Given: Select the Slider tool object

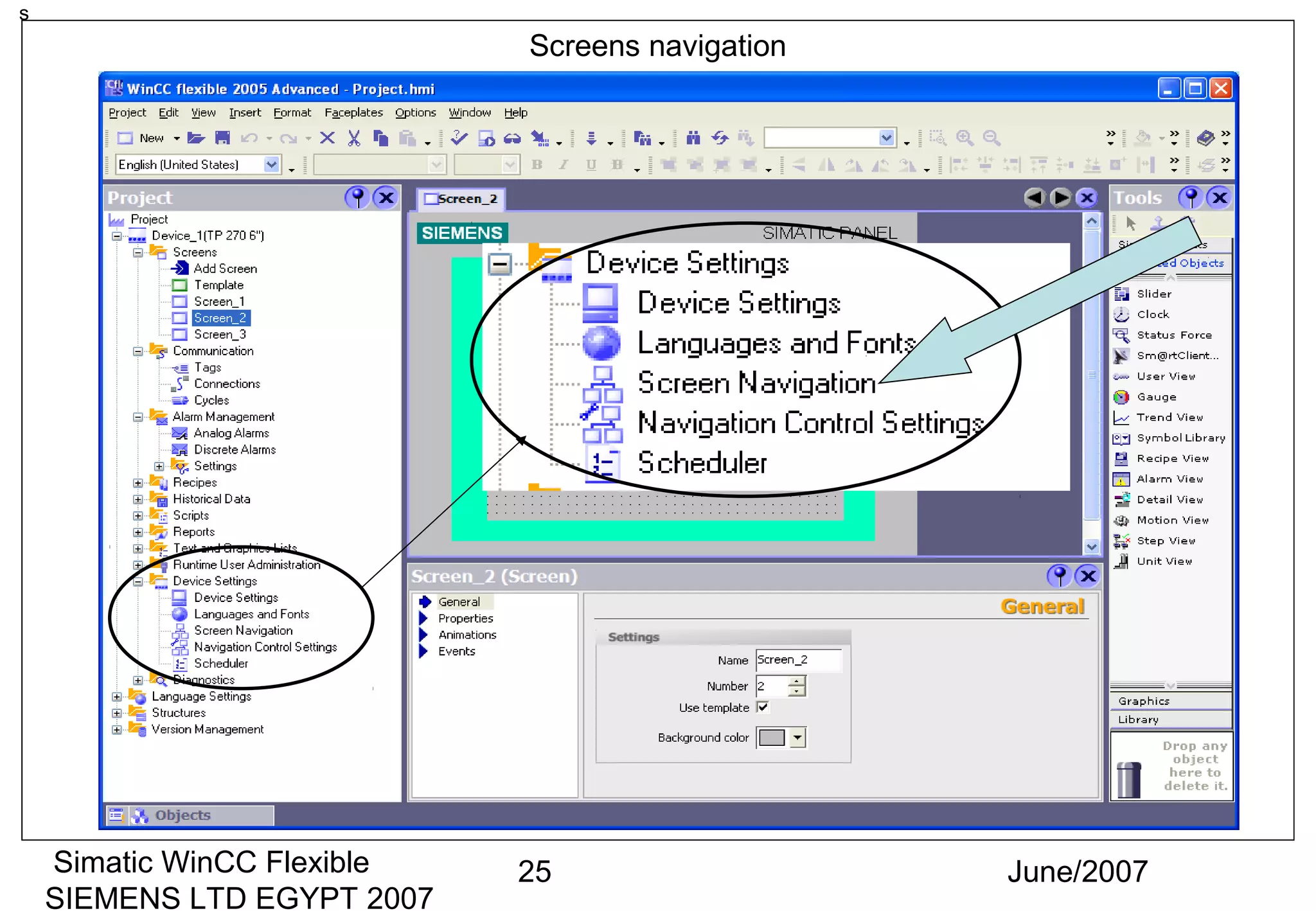Looking at the screenshot, I should coord(1153,294).
